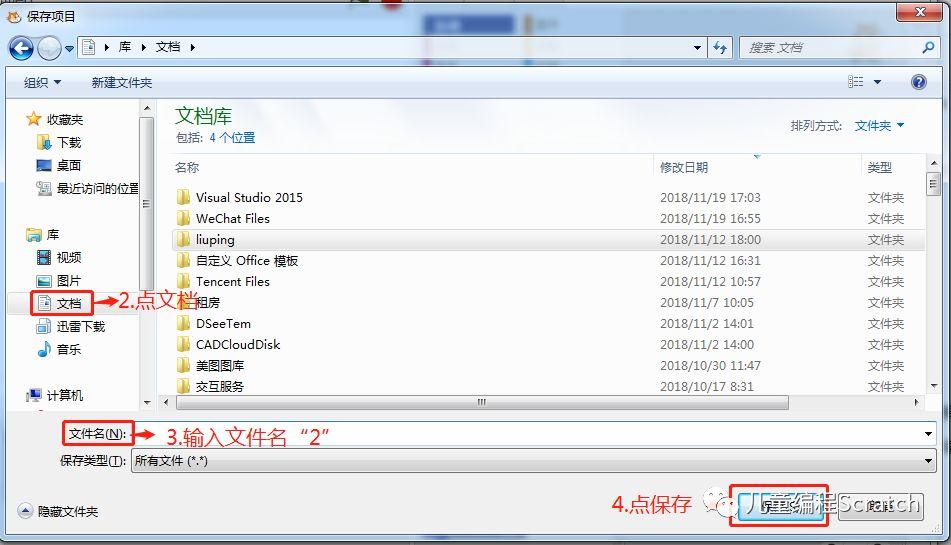
Task: Click the help question mark icon
Action: [x=919, y=82]
